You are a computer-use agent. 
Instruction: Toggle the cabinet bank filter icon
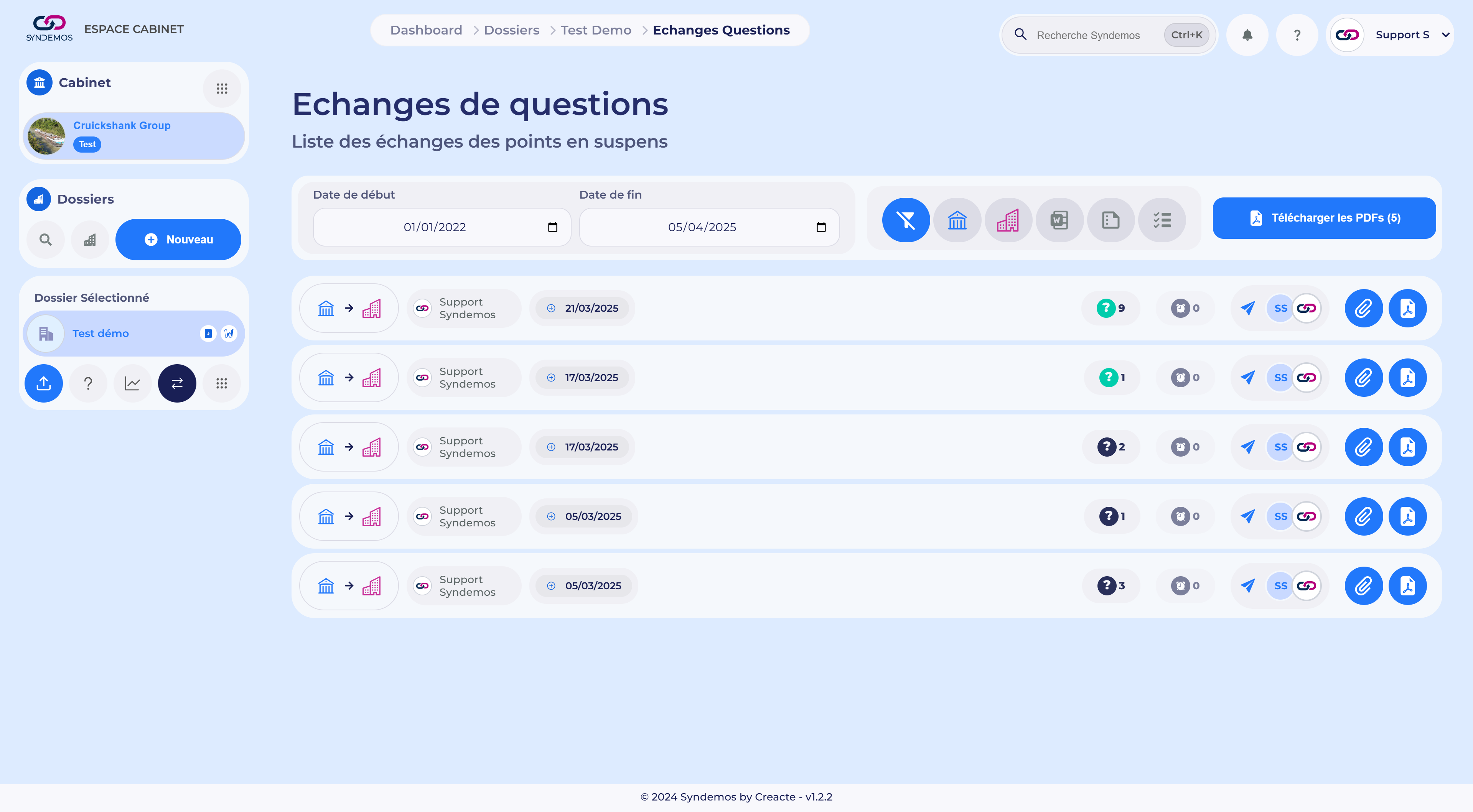coord(957,220)
